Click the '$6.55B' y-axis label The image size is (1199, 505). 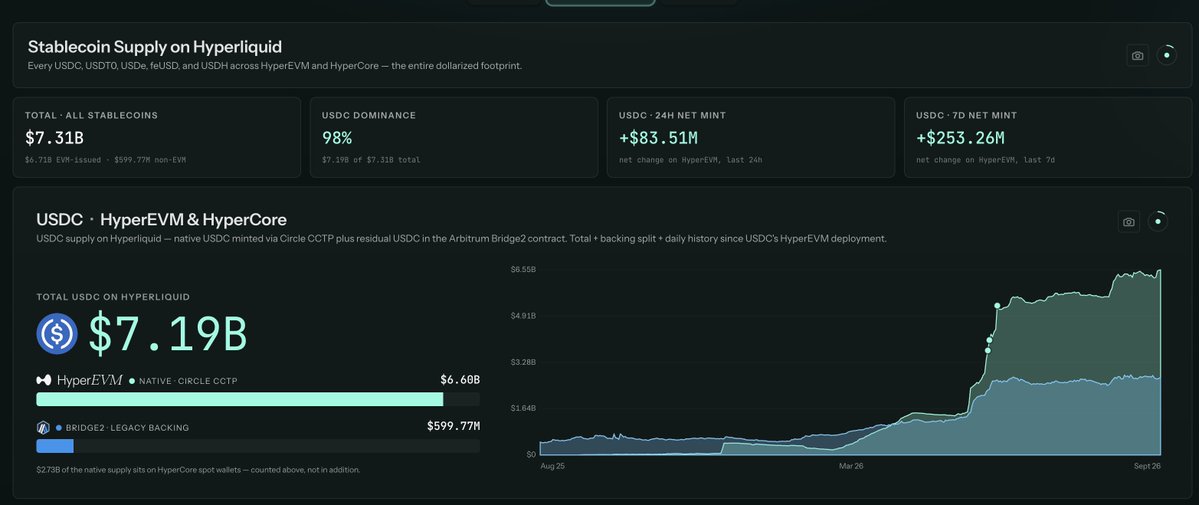tap(523, 269)
